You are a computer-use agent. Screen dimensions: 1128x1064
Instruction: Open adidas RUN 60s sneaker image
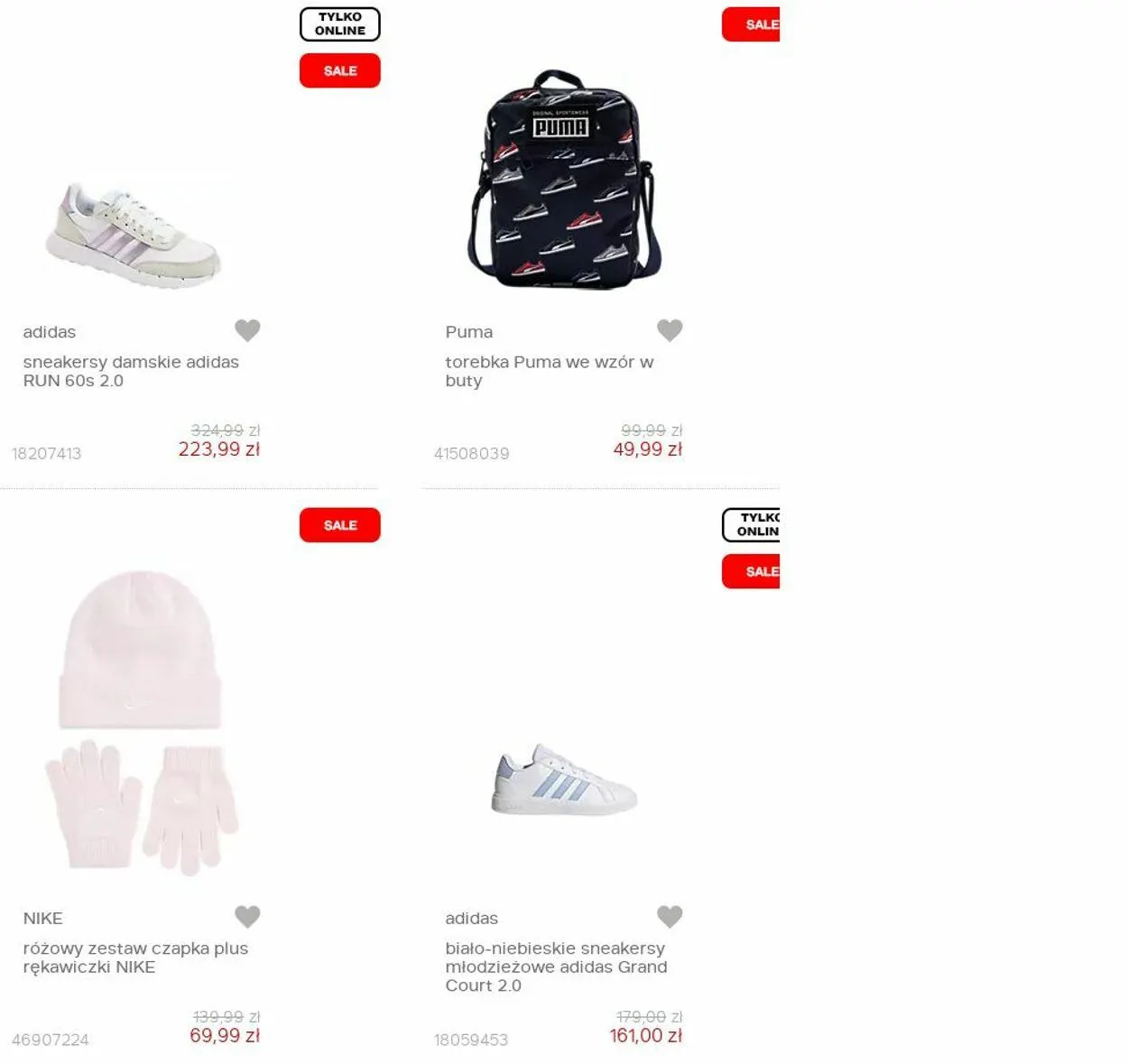point(134,235)
